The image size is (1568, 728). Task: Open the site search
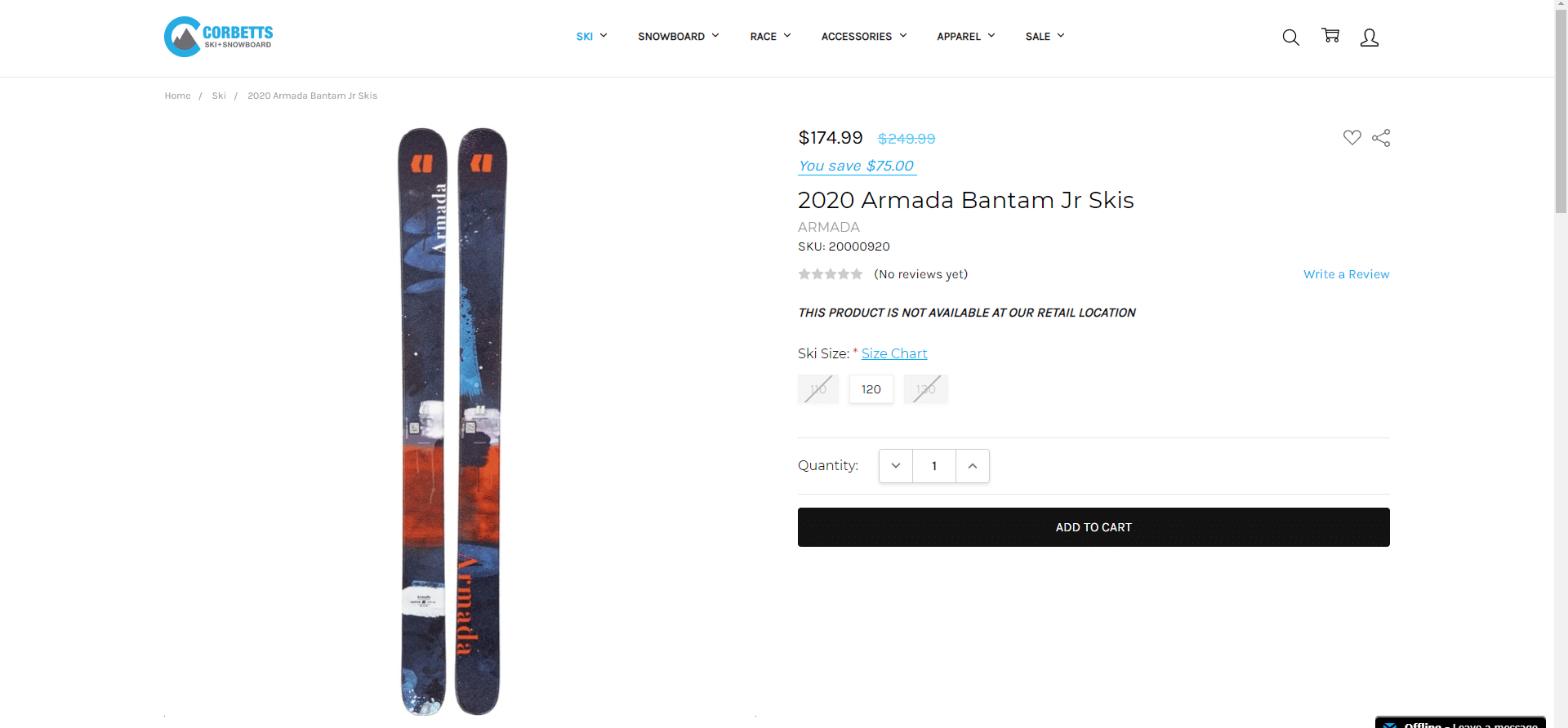(x=1290, y=37)
